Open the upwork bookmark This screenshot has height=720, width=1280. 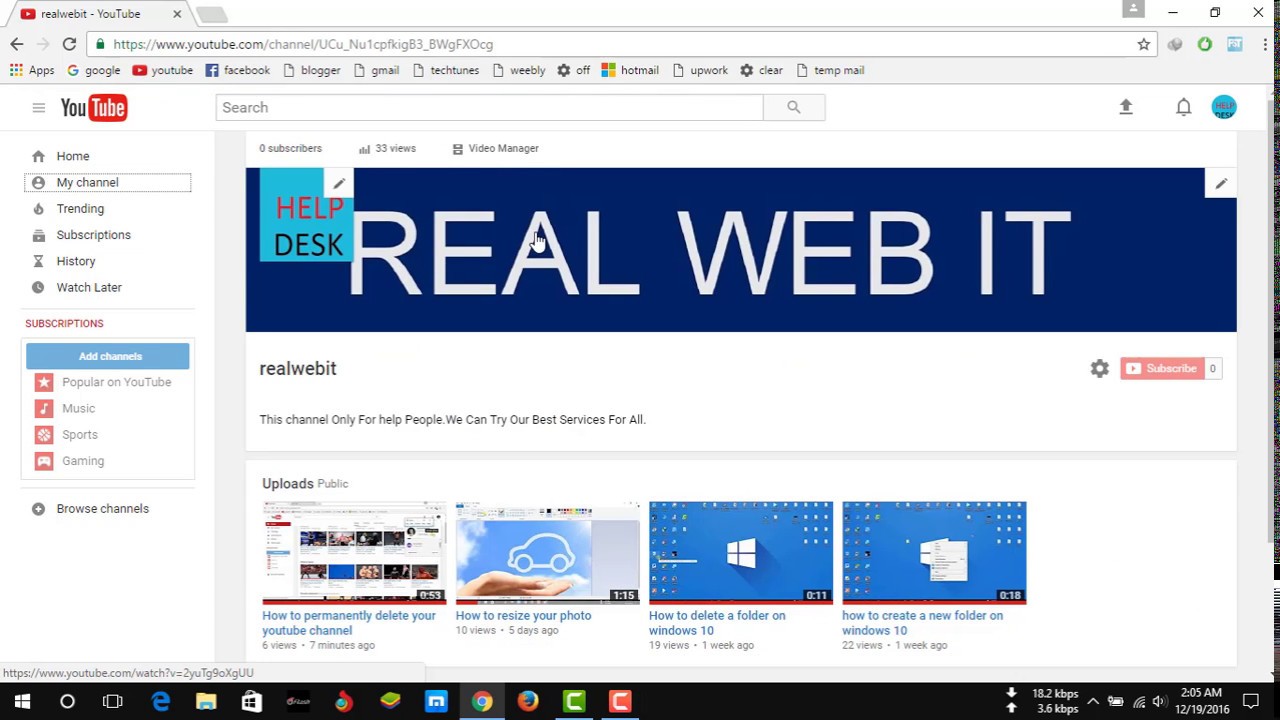[x=699, y=70]
